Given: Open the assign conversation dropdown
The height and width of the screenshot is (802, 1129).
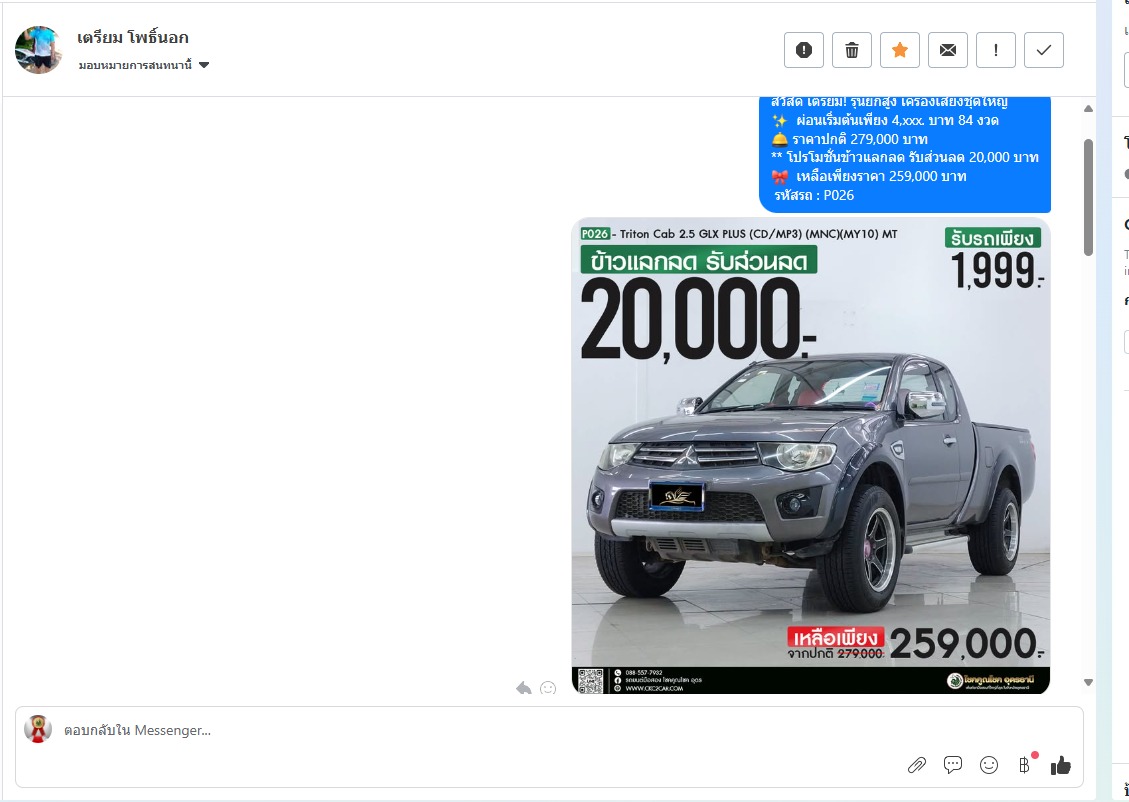Looking at the screenshot, I should (x=144, y=66).
